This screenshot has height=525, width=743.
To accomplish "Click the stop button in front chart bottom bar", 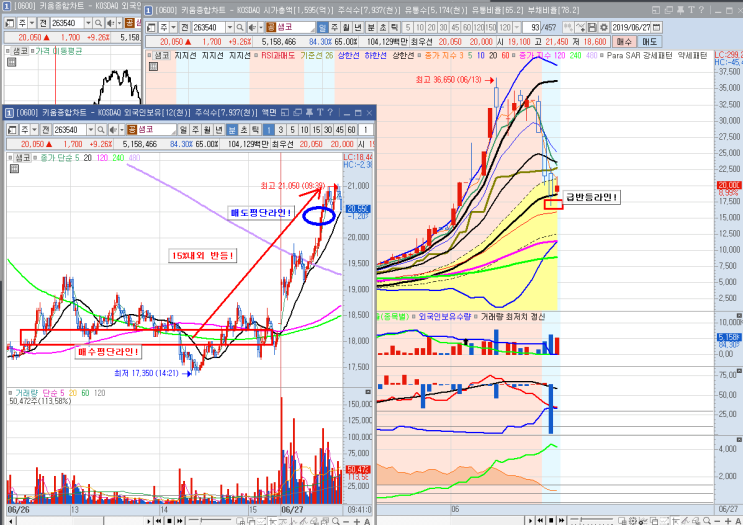I will [x=169, y=521].
